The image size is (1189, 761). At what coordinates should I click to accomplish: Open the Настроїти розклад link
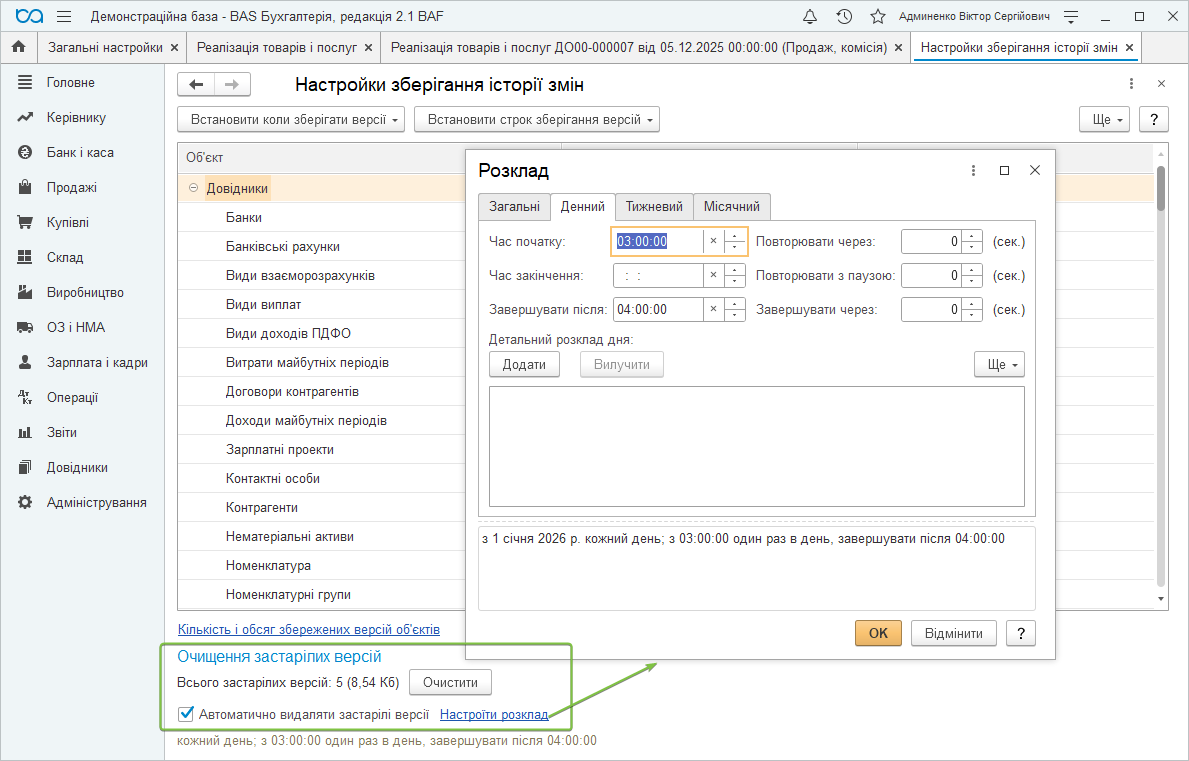click(494, 714)
